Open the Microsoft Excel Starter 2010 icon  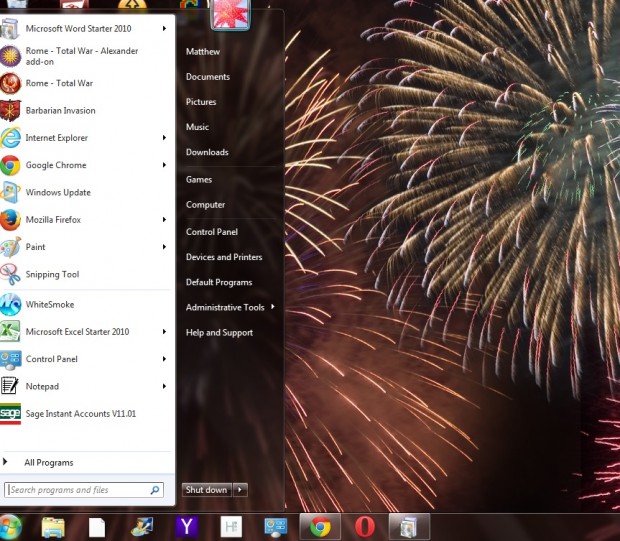tap(10, 332)
